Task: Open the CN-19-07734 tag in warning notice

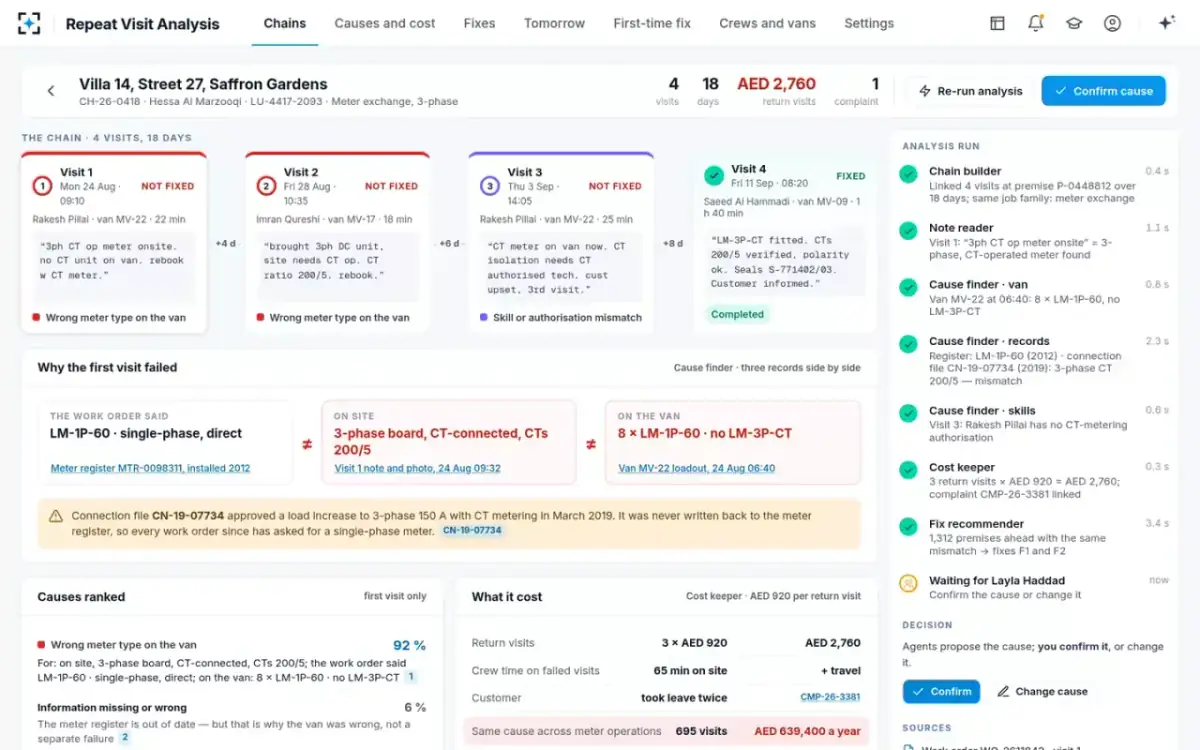Action: pos(473,531)
